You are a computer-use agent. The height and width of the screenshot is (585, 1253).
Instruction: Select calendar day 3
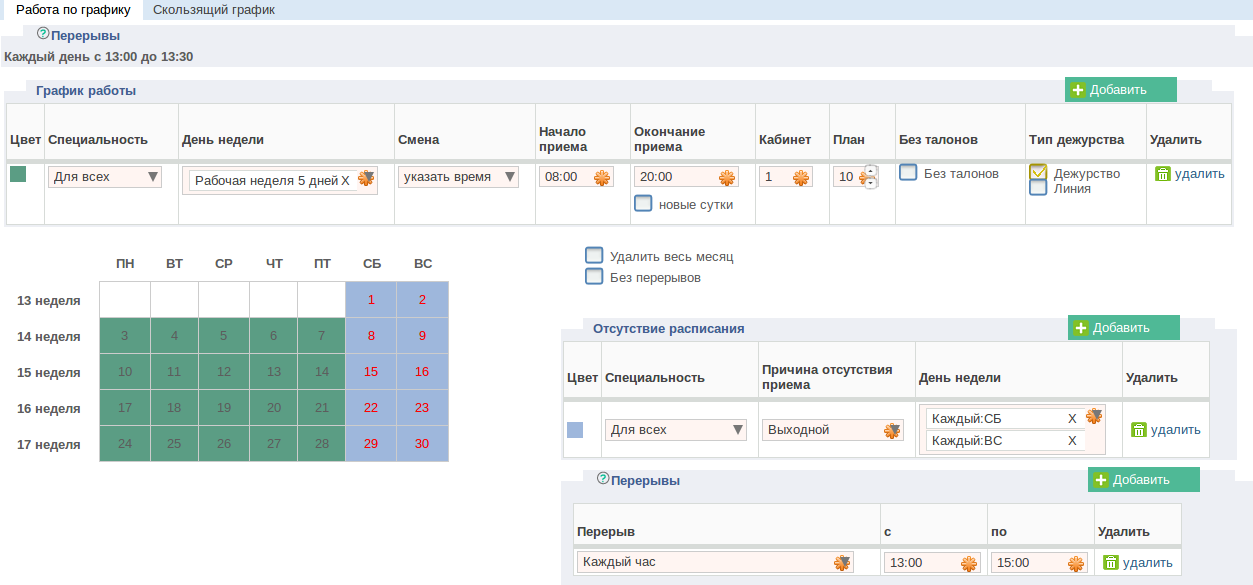tap(124, 336)
